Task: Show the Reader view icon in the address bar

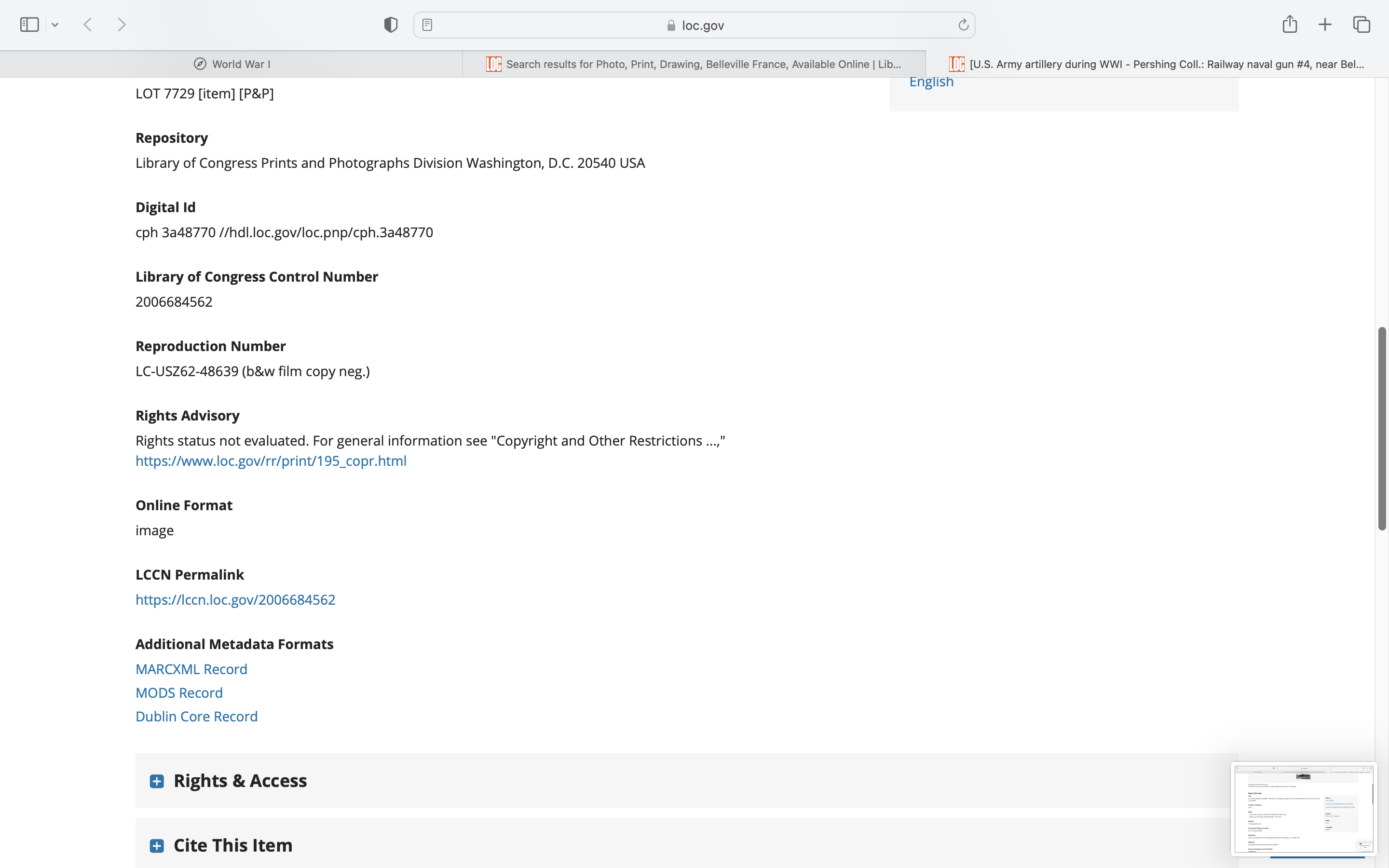Action: point(427,25)
